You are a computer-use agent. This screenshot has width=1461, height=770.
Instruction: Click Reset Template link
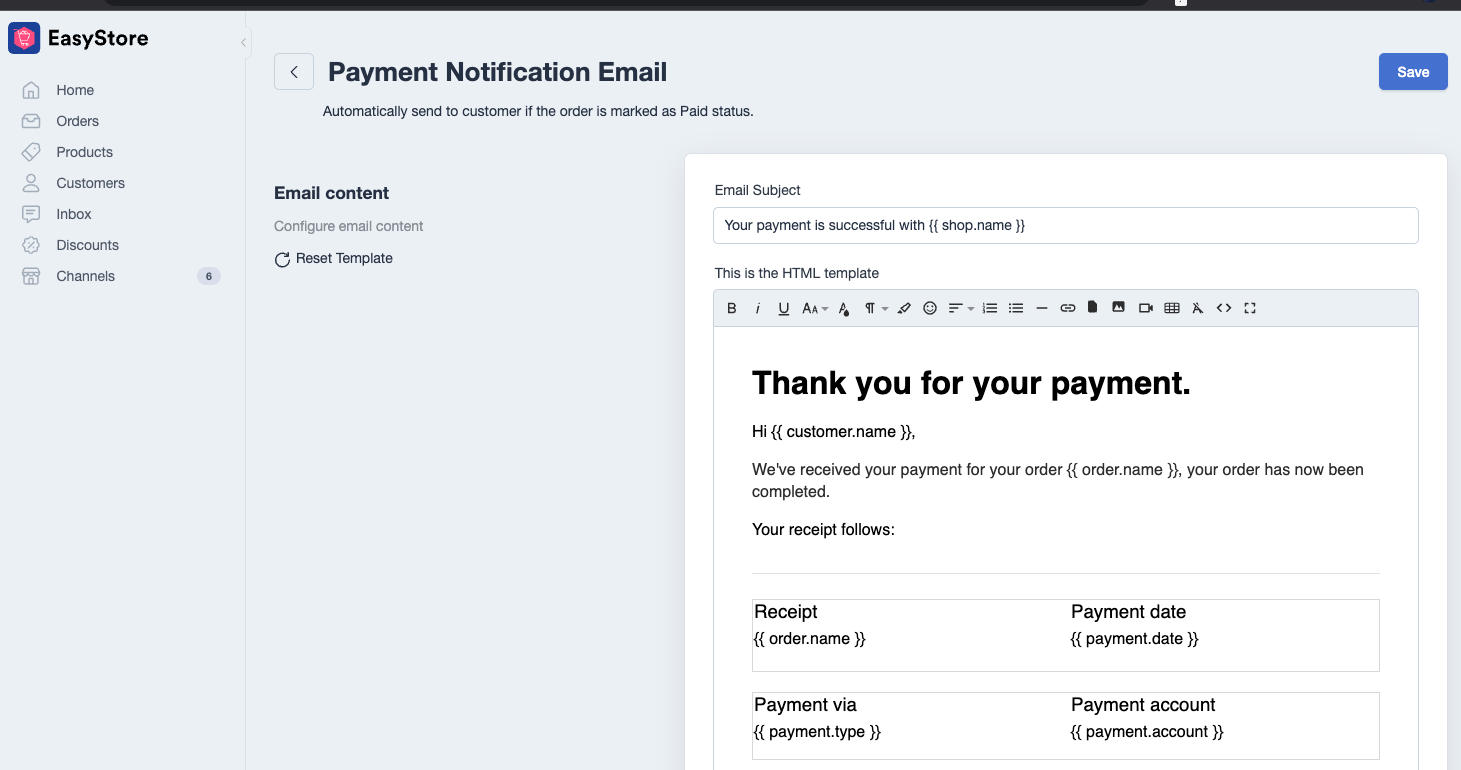pos(344,258)
